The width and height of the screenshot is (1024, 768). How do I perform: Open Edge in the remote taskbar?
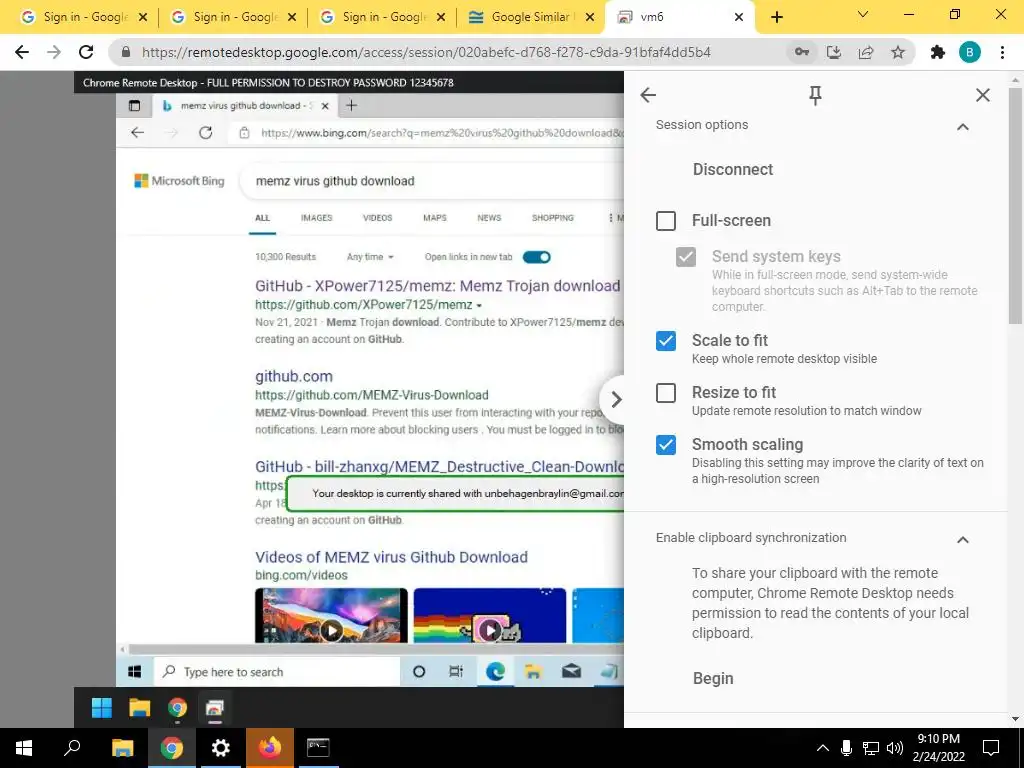point(495,671)
